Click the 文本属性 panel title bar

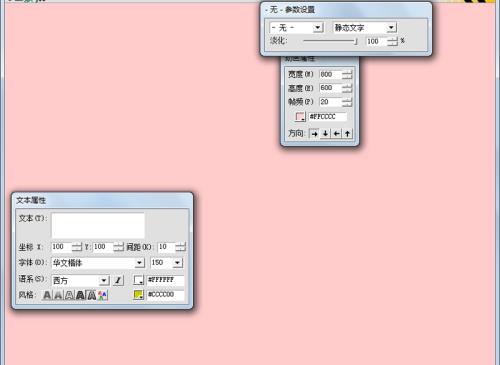click(102, 200)
